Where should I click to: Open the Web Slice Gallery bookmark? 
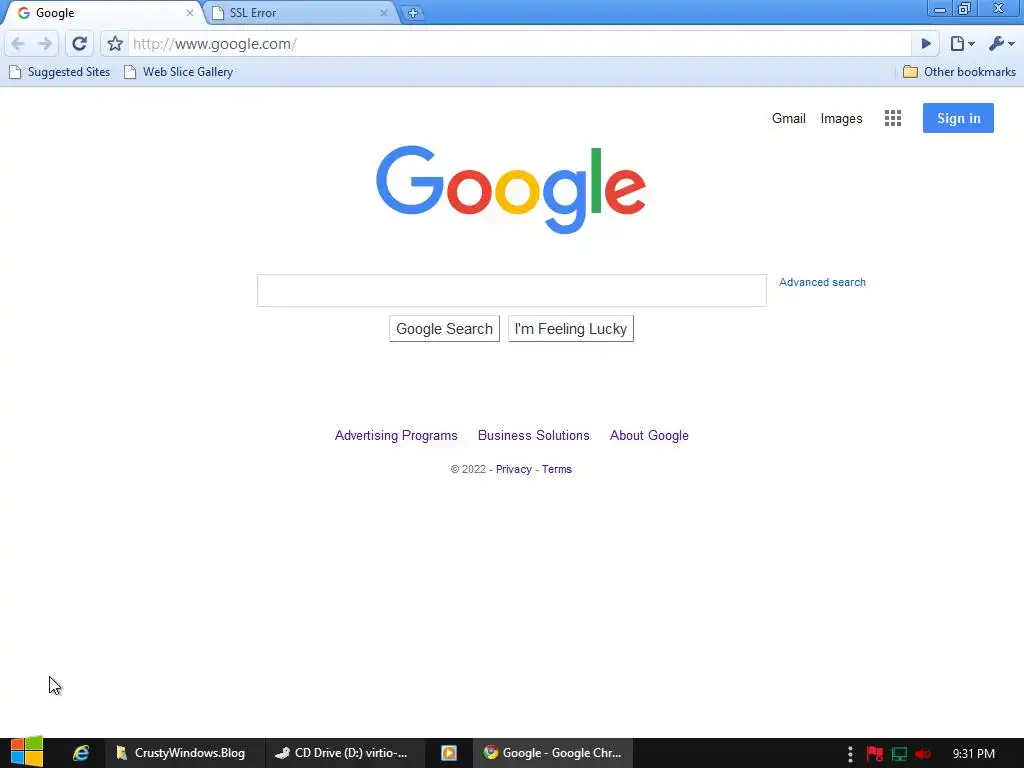(x=178, y=72)
